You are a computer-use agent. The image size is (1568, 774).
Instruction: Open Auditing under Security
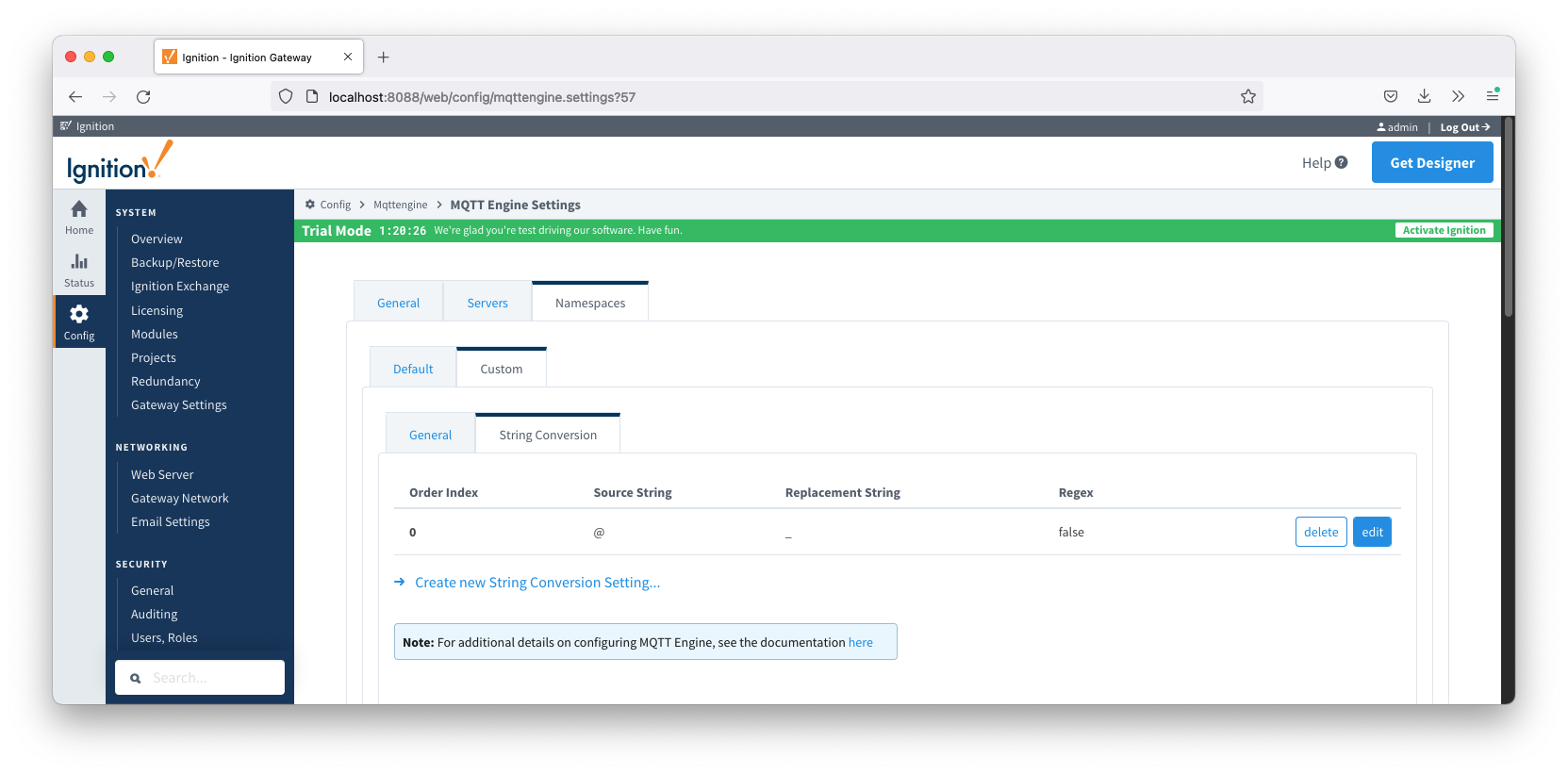(x=155, y=614)
